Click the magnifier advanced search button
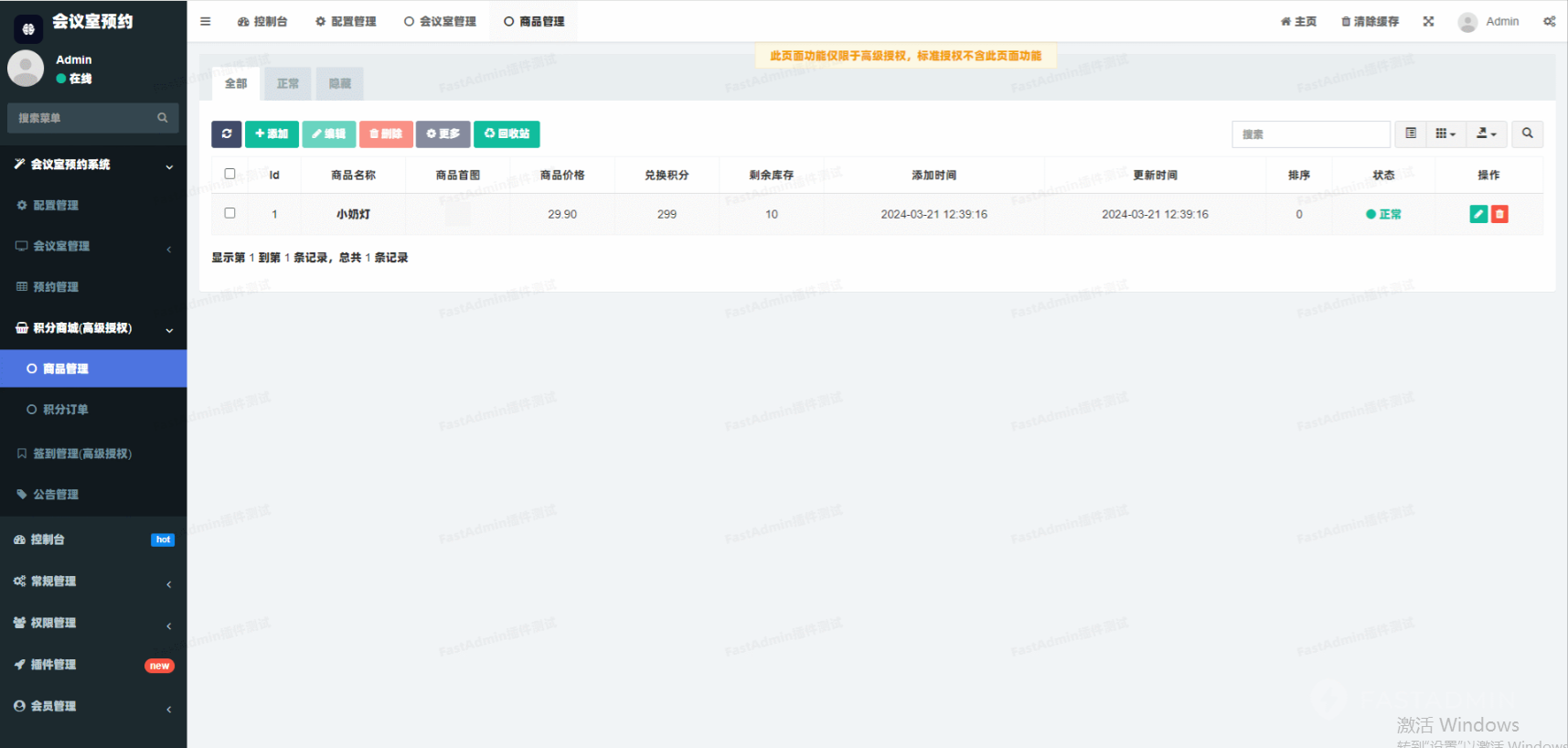The width and height of the screenshot is (1568, 748). tap(1527, 134)
